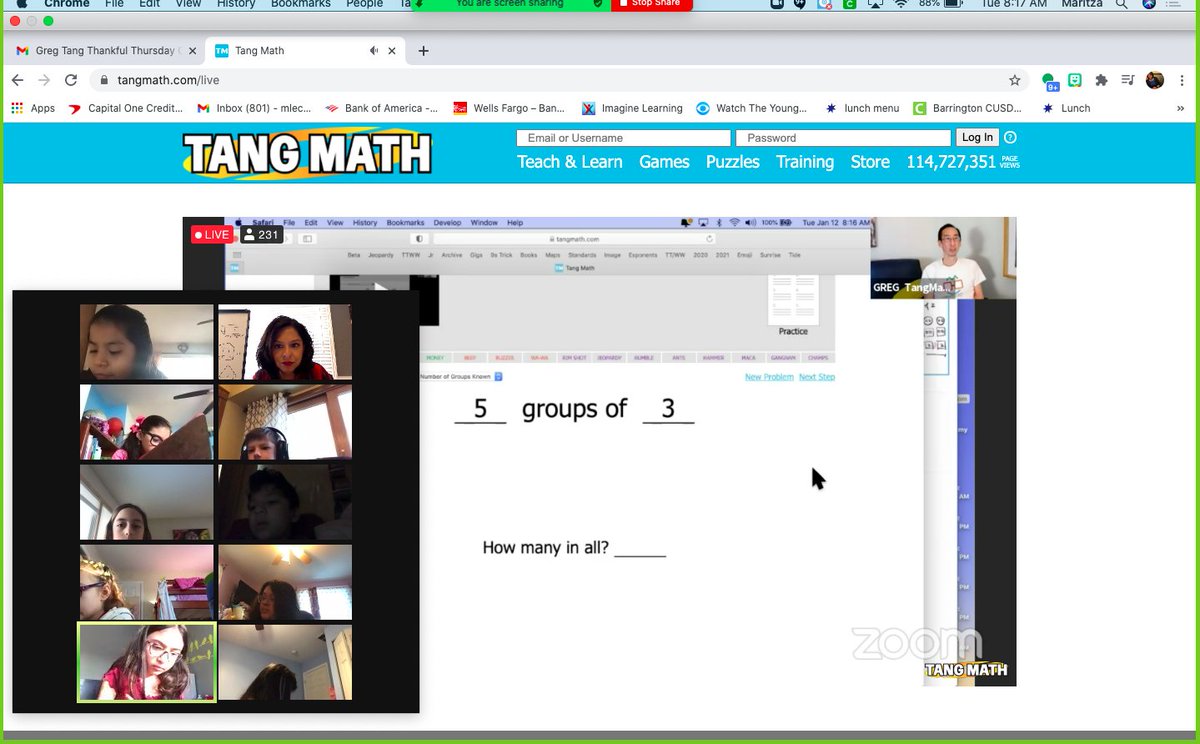1200x744 pixels.
Task: Click the tangmath.com/live address bar
Action: [x=560, y=80]
